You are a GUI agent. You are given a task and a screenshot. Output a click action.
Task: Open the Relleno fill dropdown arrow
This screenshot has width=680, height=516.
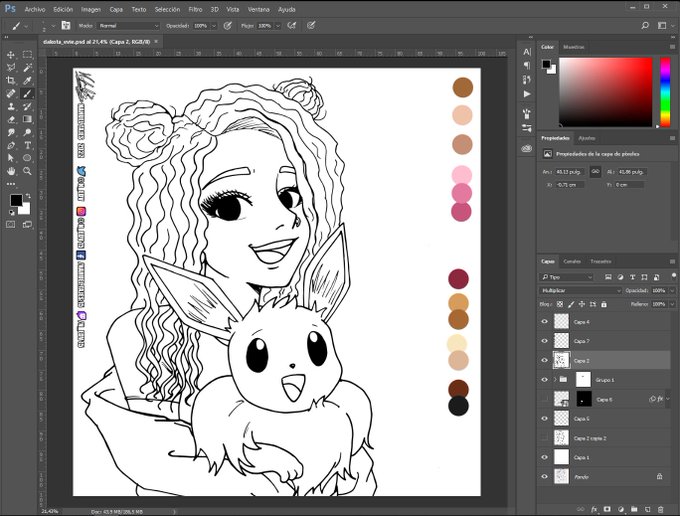click(672, 304)
